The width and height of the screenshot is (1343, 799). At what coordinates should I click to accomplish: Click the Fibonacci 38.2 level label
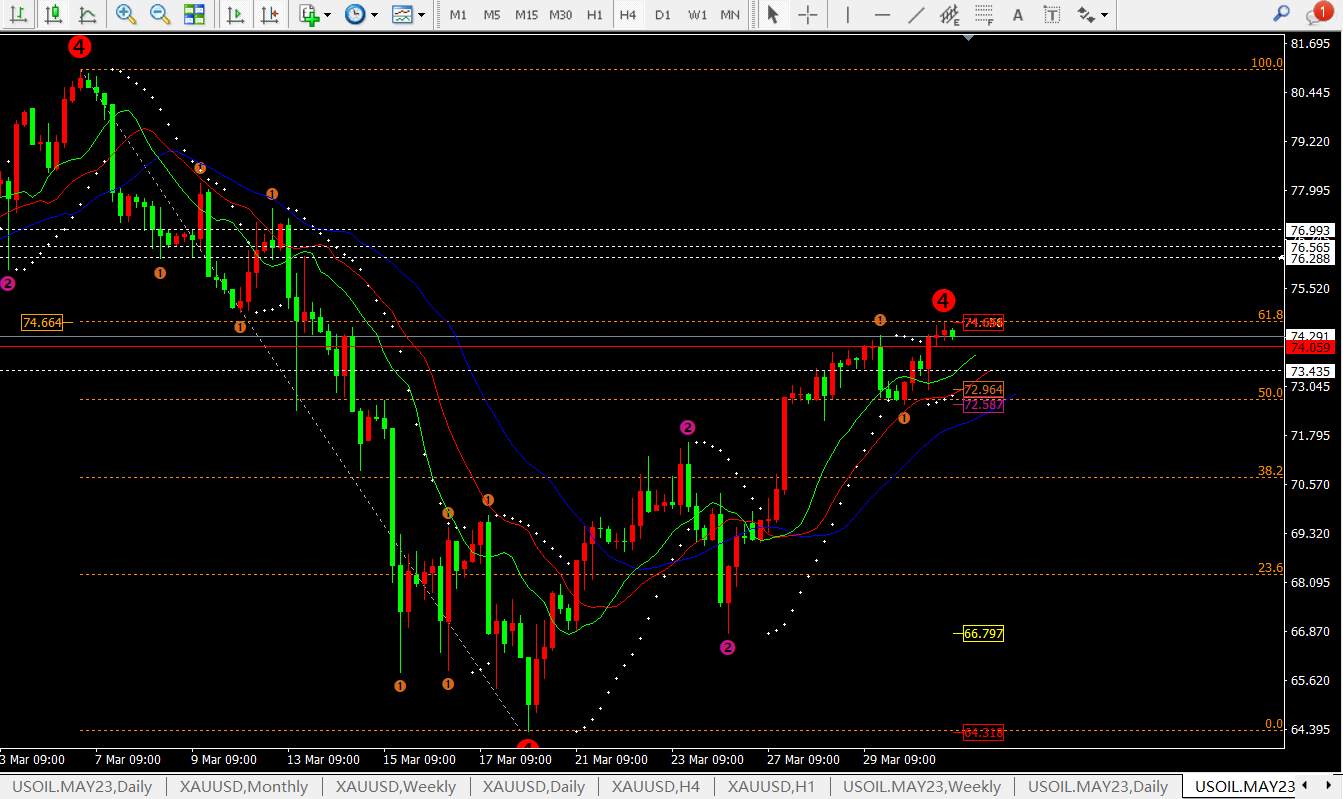coord(1270,470)
